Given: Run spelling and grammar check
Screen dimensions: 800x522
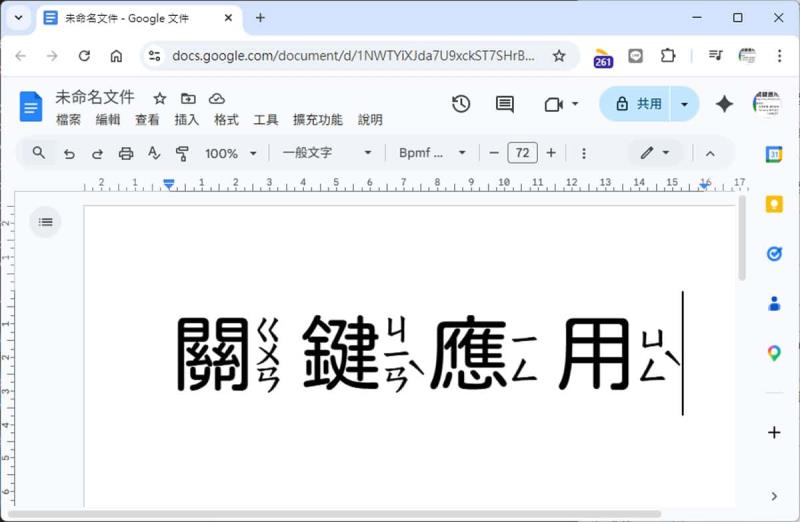Looking at the screenshot, I should [154, 153].
